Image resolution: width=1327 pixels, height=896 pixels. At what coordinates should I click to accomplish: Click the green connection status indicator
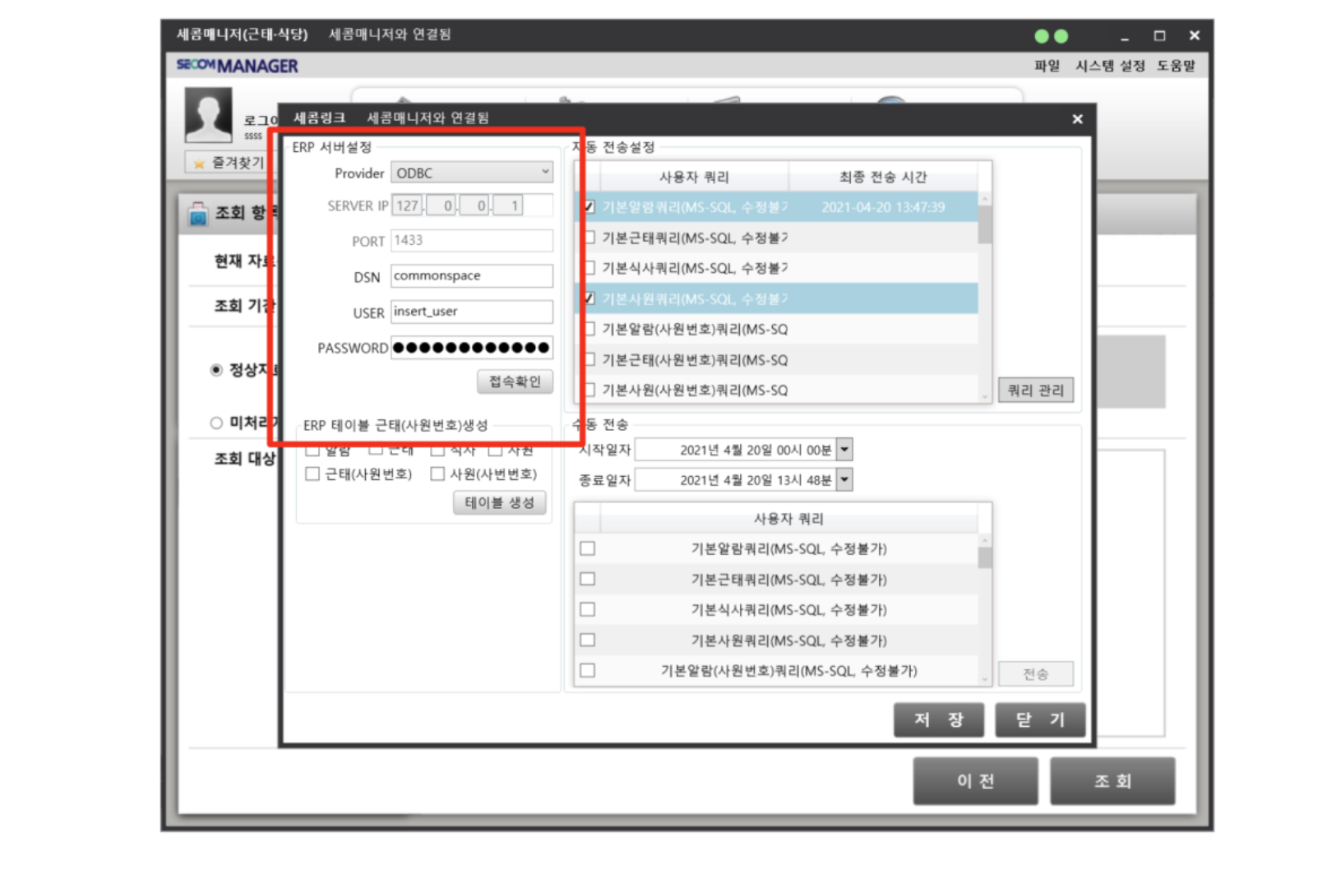pyautogui.click(x=1051, y=36)
